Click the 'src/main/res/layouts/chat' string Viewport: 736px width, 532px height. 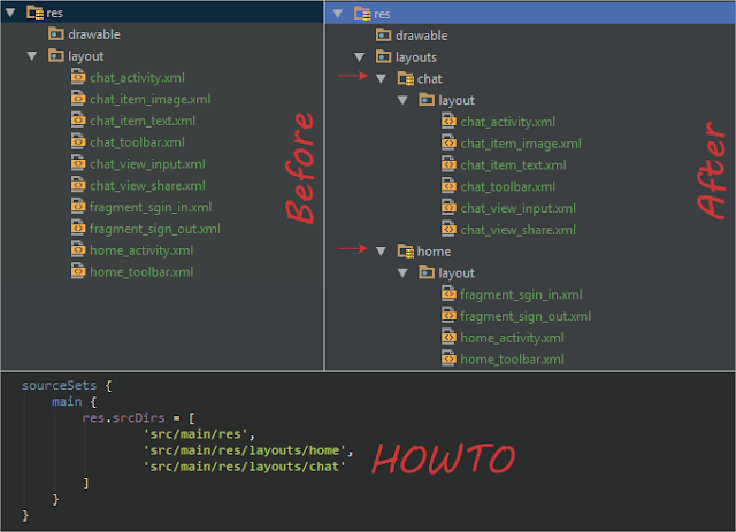(245, 466)
